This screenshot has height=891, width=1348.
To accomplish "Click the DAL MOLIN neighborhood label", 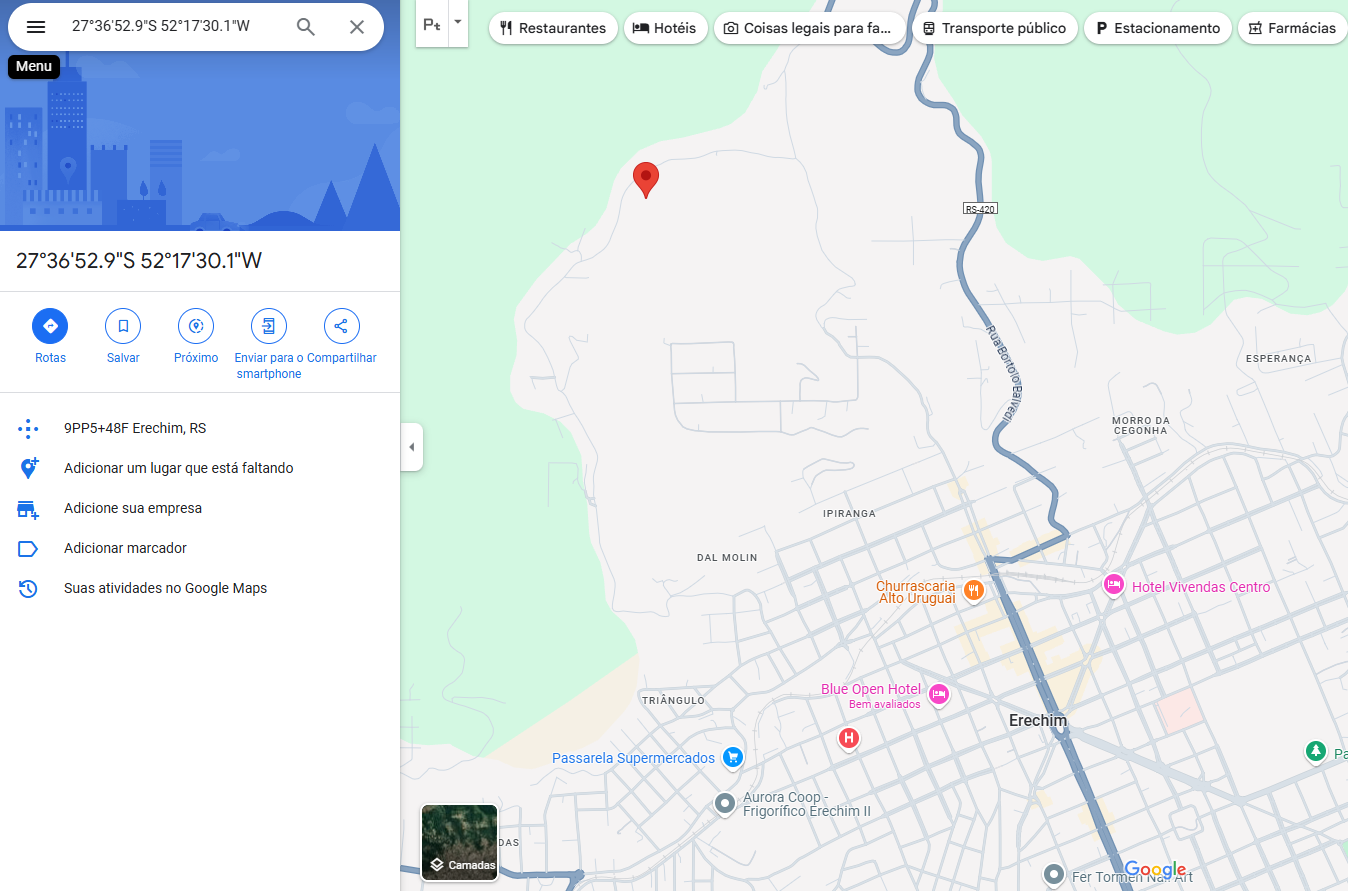I will click(727, 557).
